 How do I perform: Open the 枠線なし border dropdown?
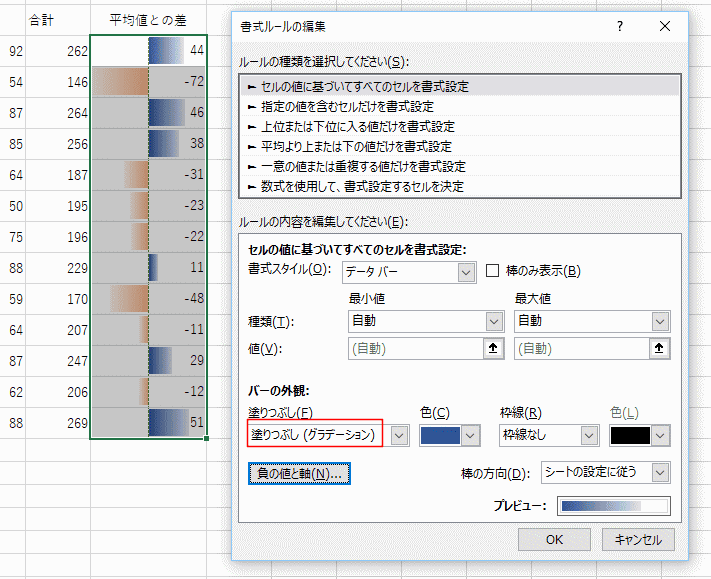[x=549, y=435]
